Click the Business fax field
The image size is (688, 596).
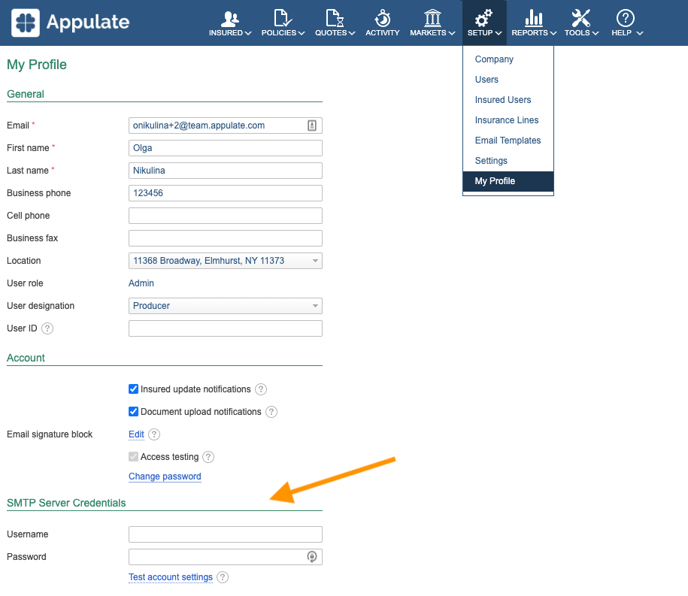pyautogui.click(x=225, y=238)
